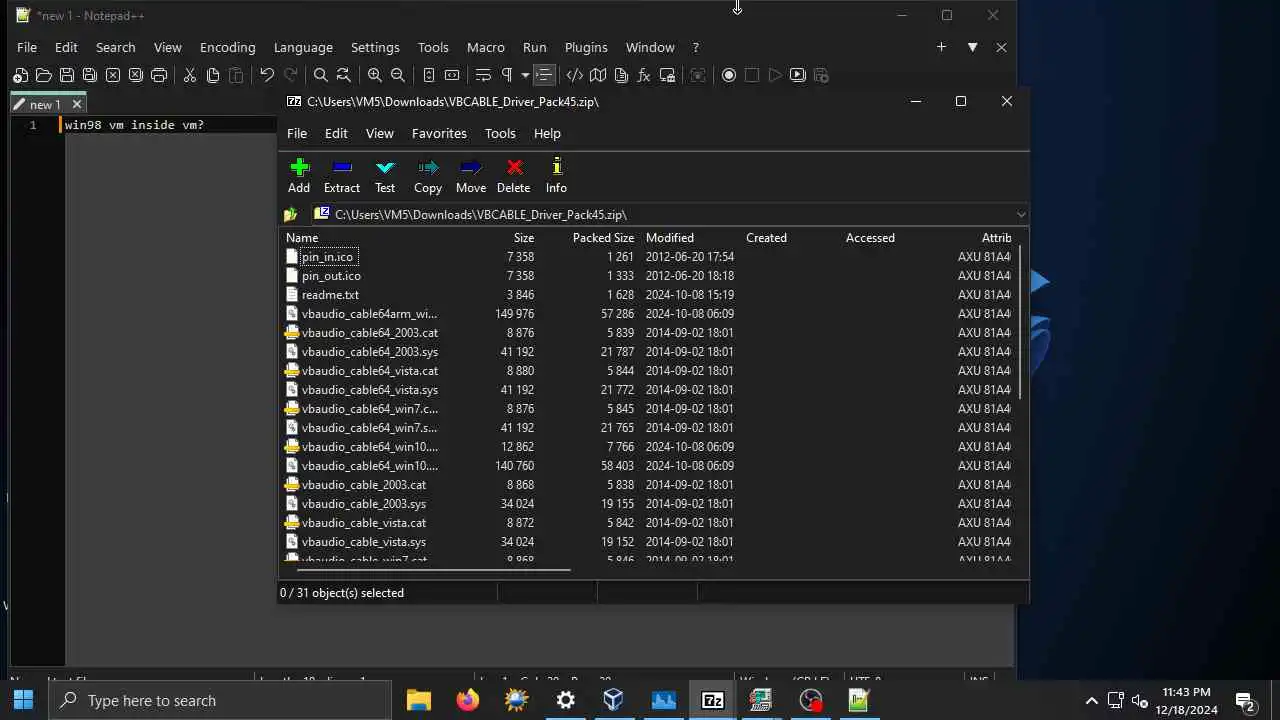Run Test on the archive in 7-Zip
Viewport: 1280px width, 720px height.
click(x=385, y=175)
